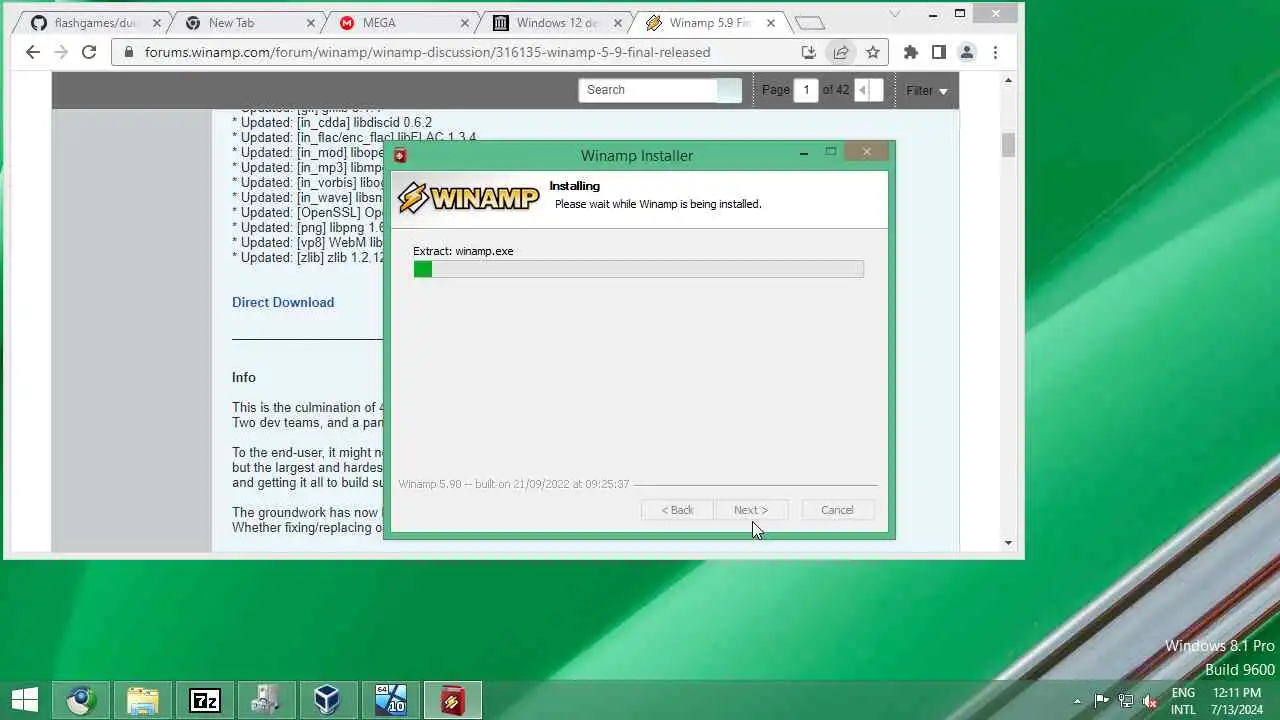The image size is (1280, 720).
Task: Click the install page icon in address bar
Action: tap(809, 52)
